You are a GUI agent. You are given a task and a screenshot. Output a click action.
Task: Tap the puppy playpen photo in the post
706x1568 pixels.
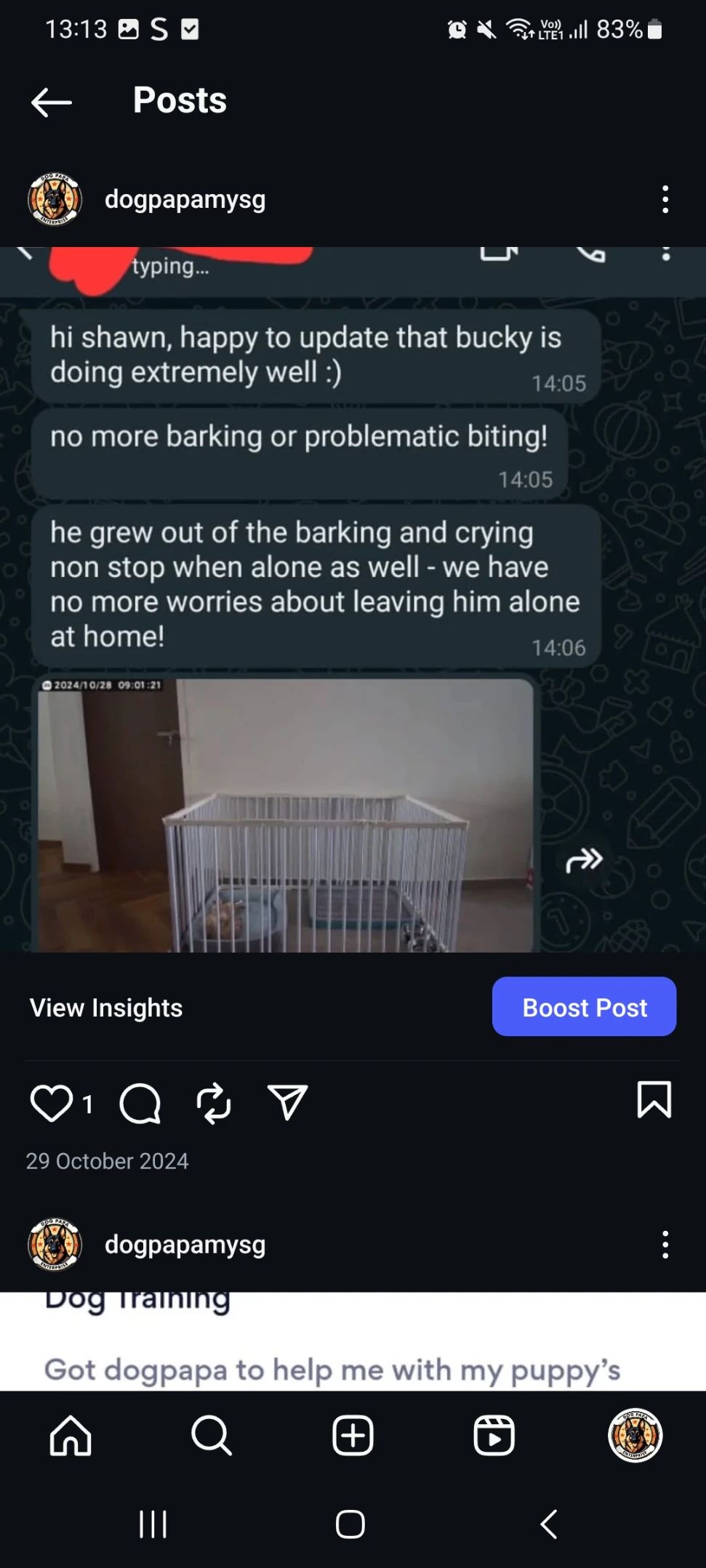[x=286, y=815]
